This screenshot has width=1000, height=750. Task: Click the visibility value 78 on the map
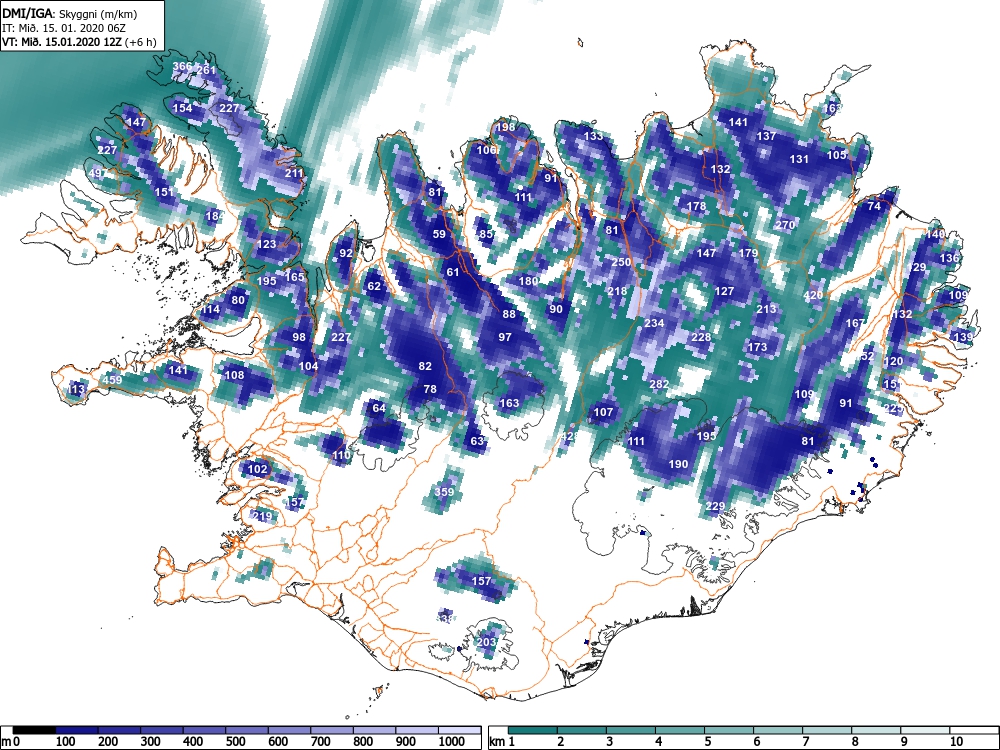pos(430,389)
